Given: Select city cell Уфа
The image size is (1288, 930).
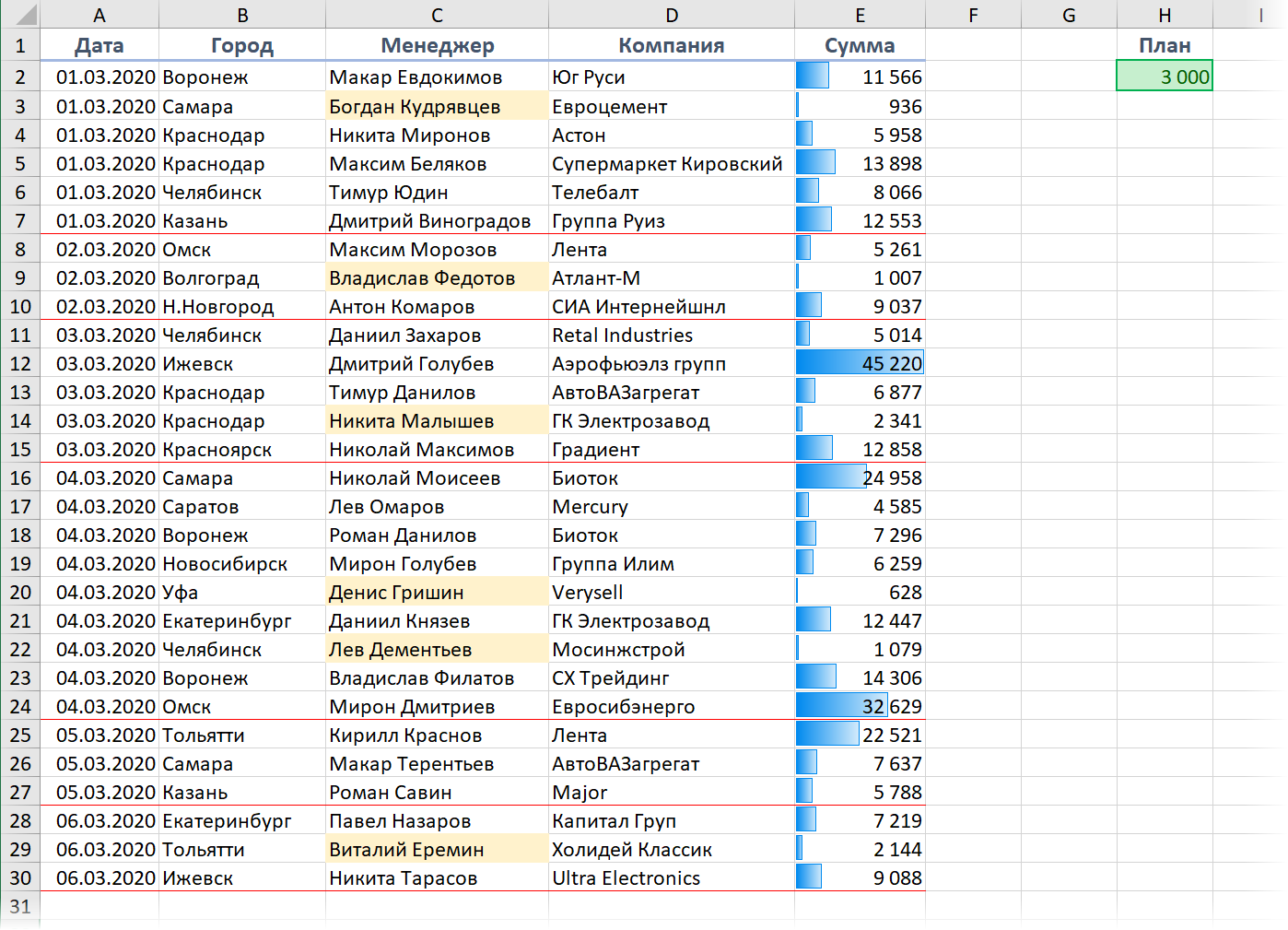Looking at the screenshot, I should (x=242, y=592).
